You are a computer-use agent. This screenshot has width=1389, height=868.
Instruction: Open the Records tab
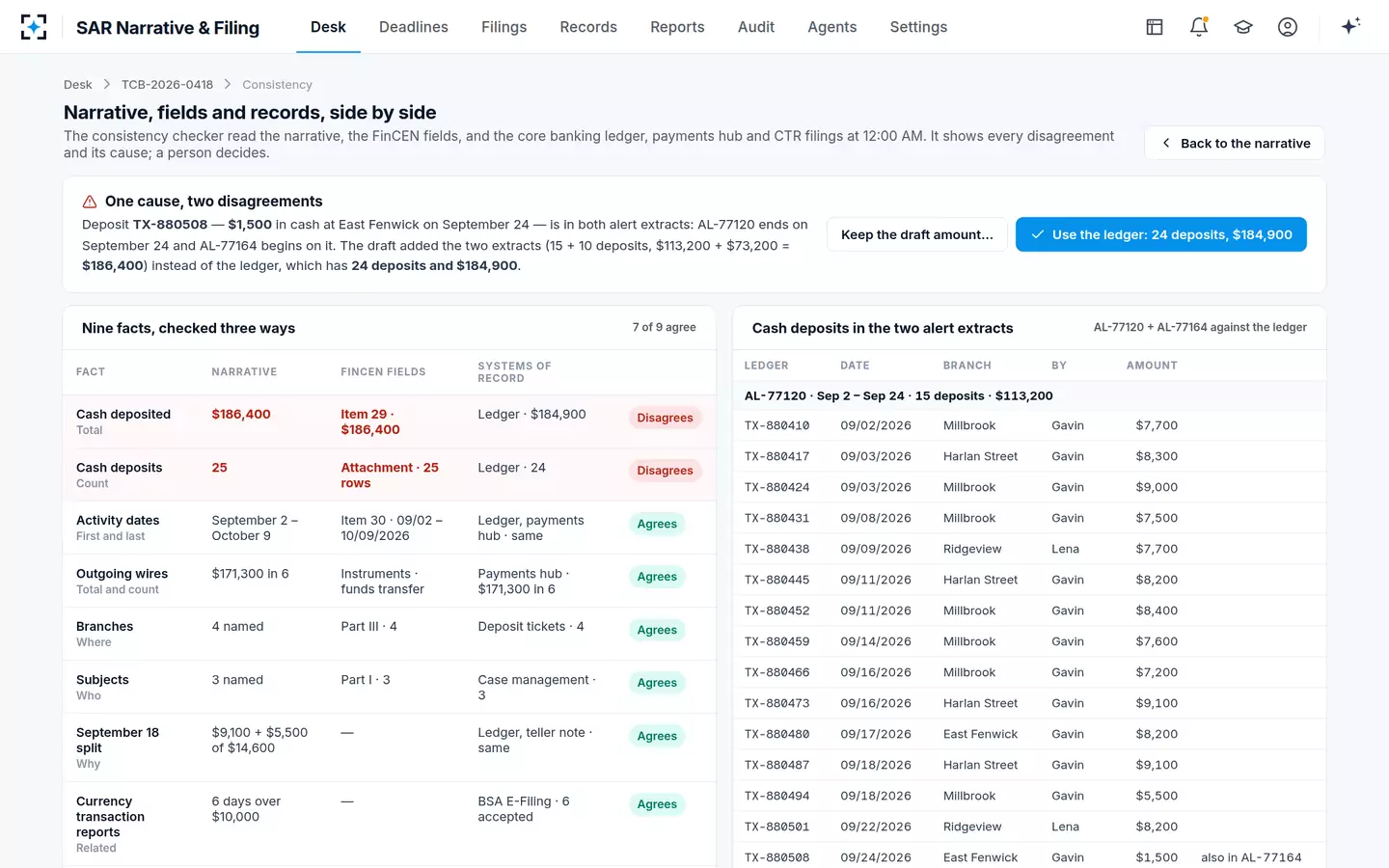(588, 27)
